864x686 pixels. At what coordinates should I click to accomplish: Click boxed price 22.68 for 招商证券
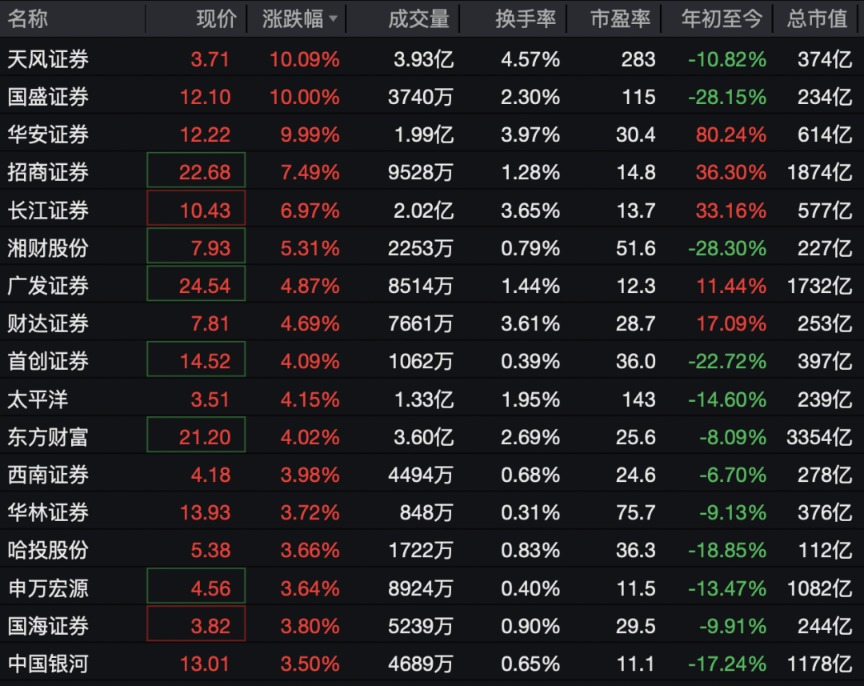coord(196,170)
